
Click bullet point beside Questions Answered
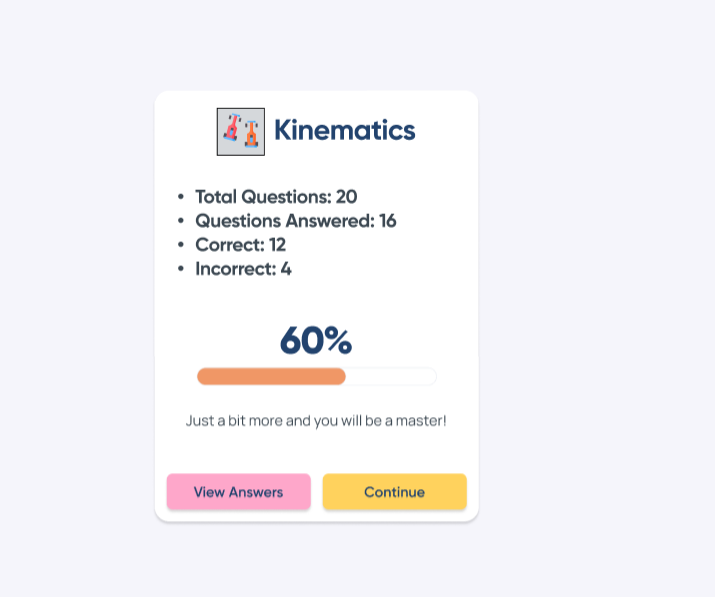tap(181, 221)
